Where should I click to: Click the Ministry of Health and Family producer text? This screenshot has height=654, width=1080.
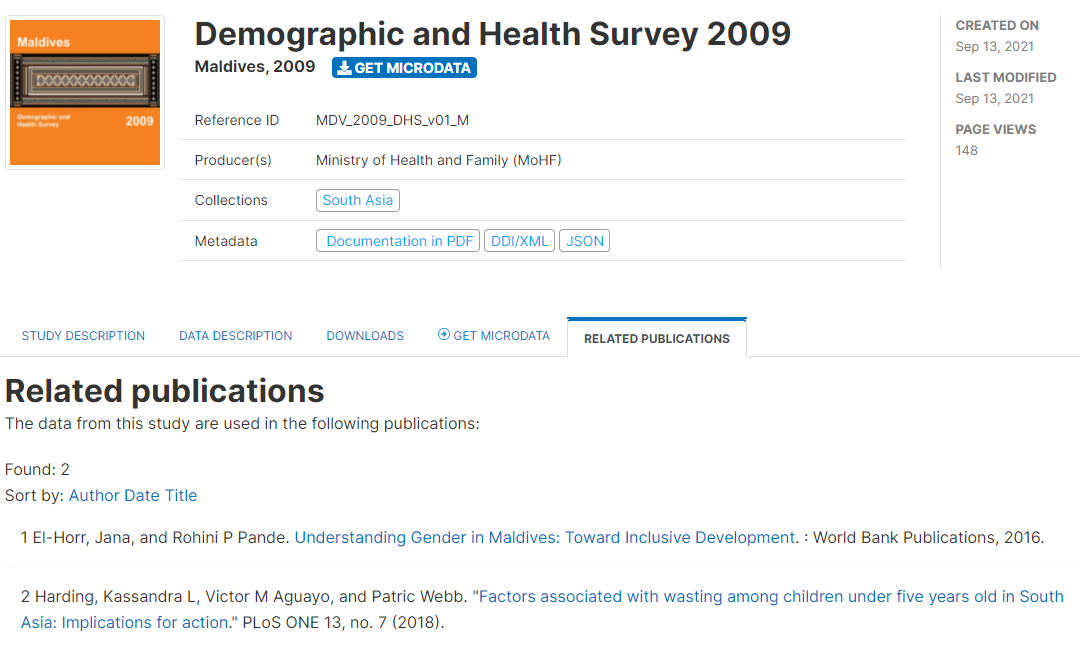439,160
